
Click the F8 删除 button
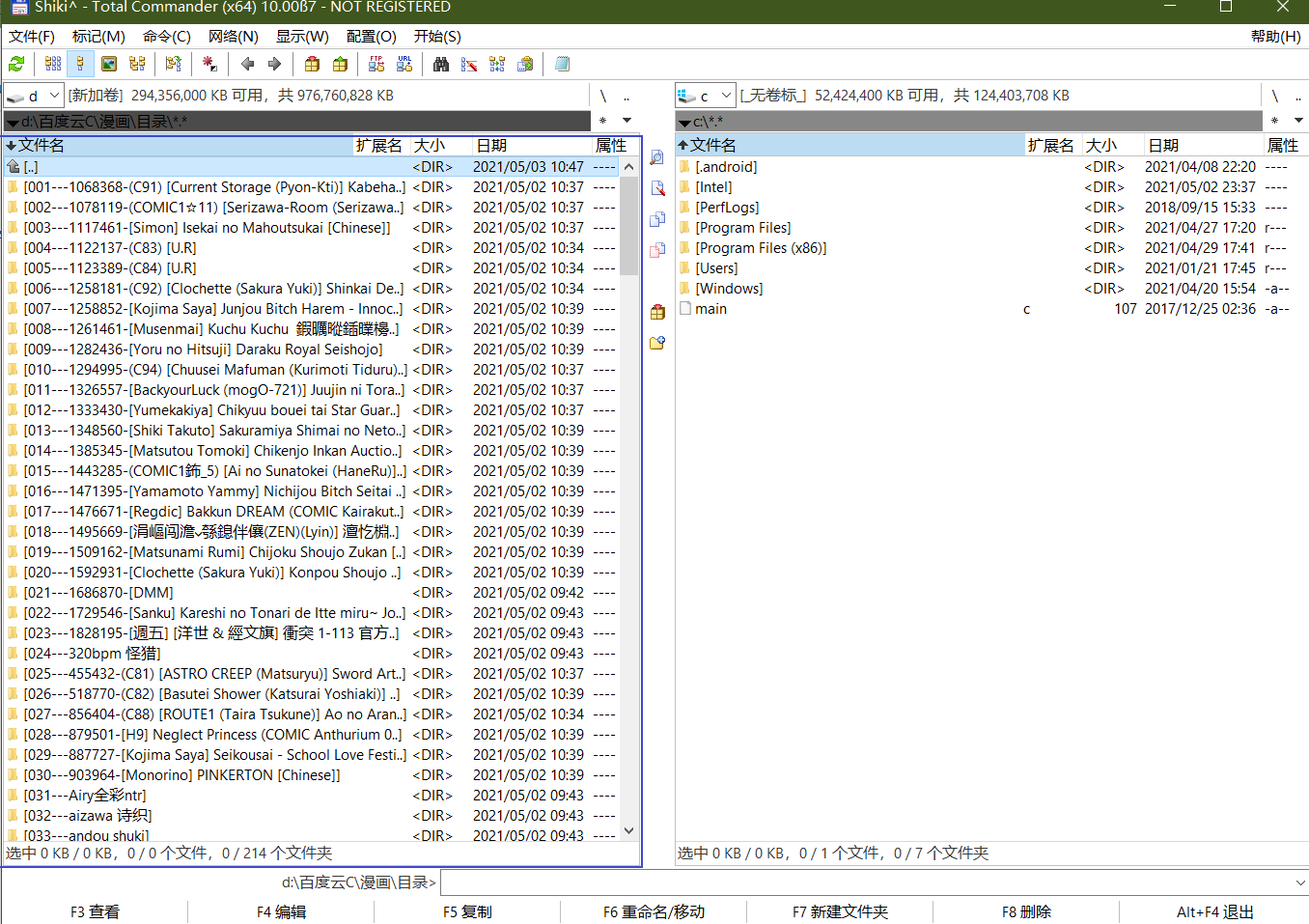click(x=1026, y=912)
